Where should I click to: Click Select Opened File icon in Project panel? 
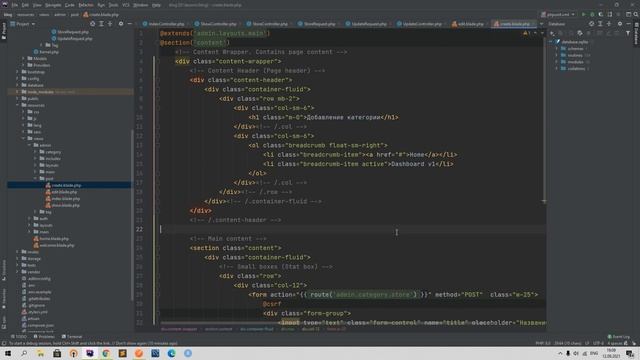click(x=93, y=24)
